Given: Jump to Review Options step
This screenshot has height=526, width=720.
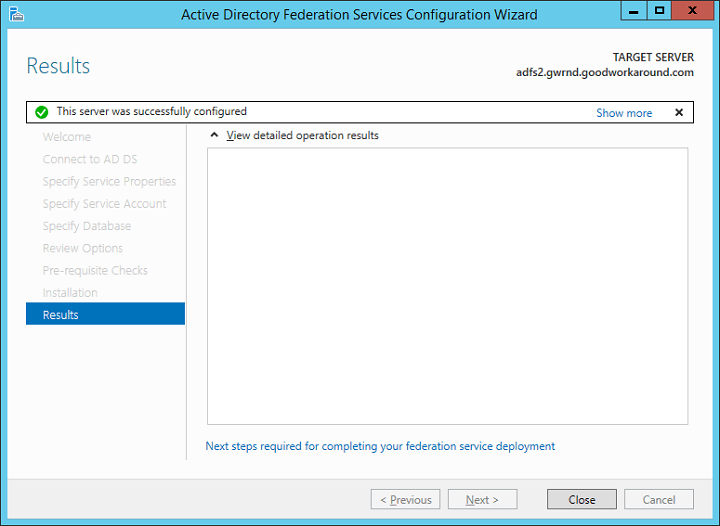Looking at the screenshot, I should click(83, 248).
